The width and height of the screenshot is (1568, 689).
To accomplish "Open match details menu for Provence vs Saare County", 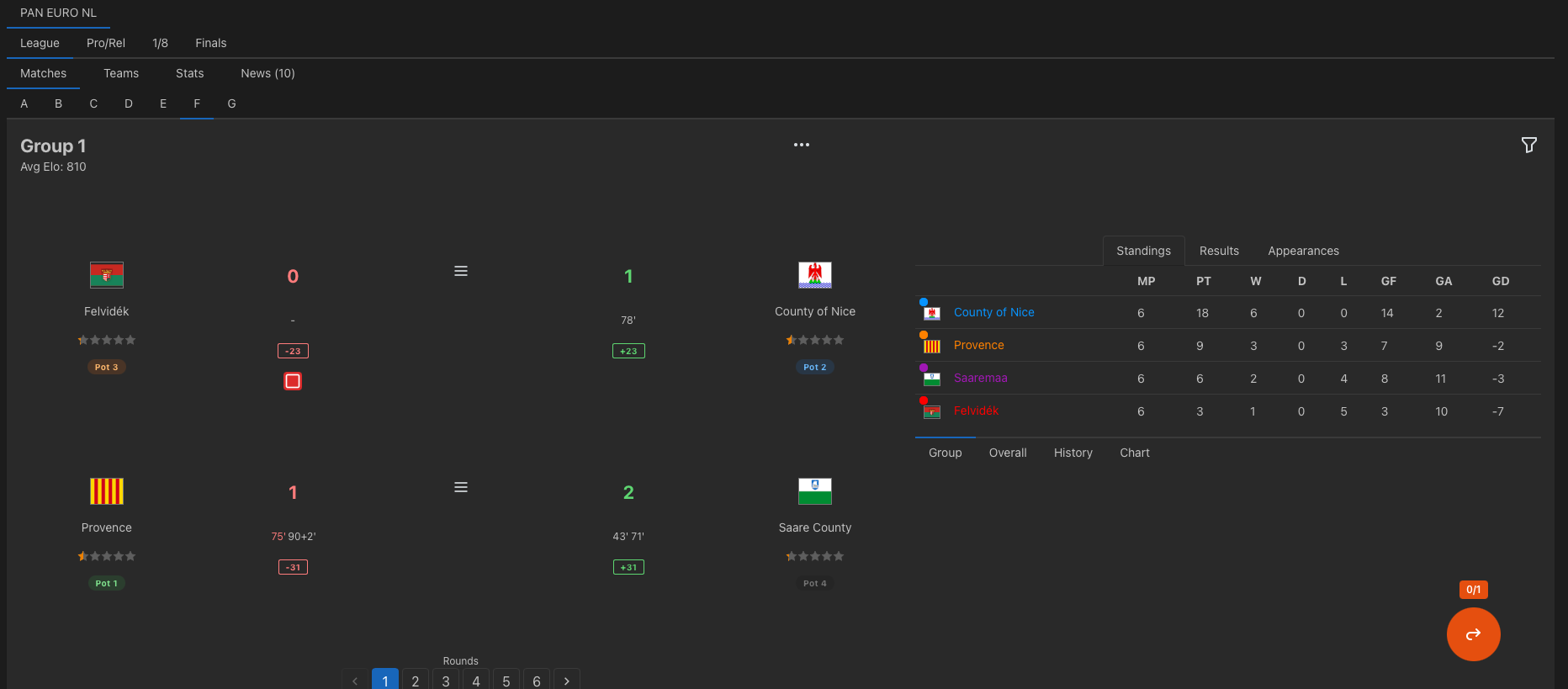I will 461,487.
